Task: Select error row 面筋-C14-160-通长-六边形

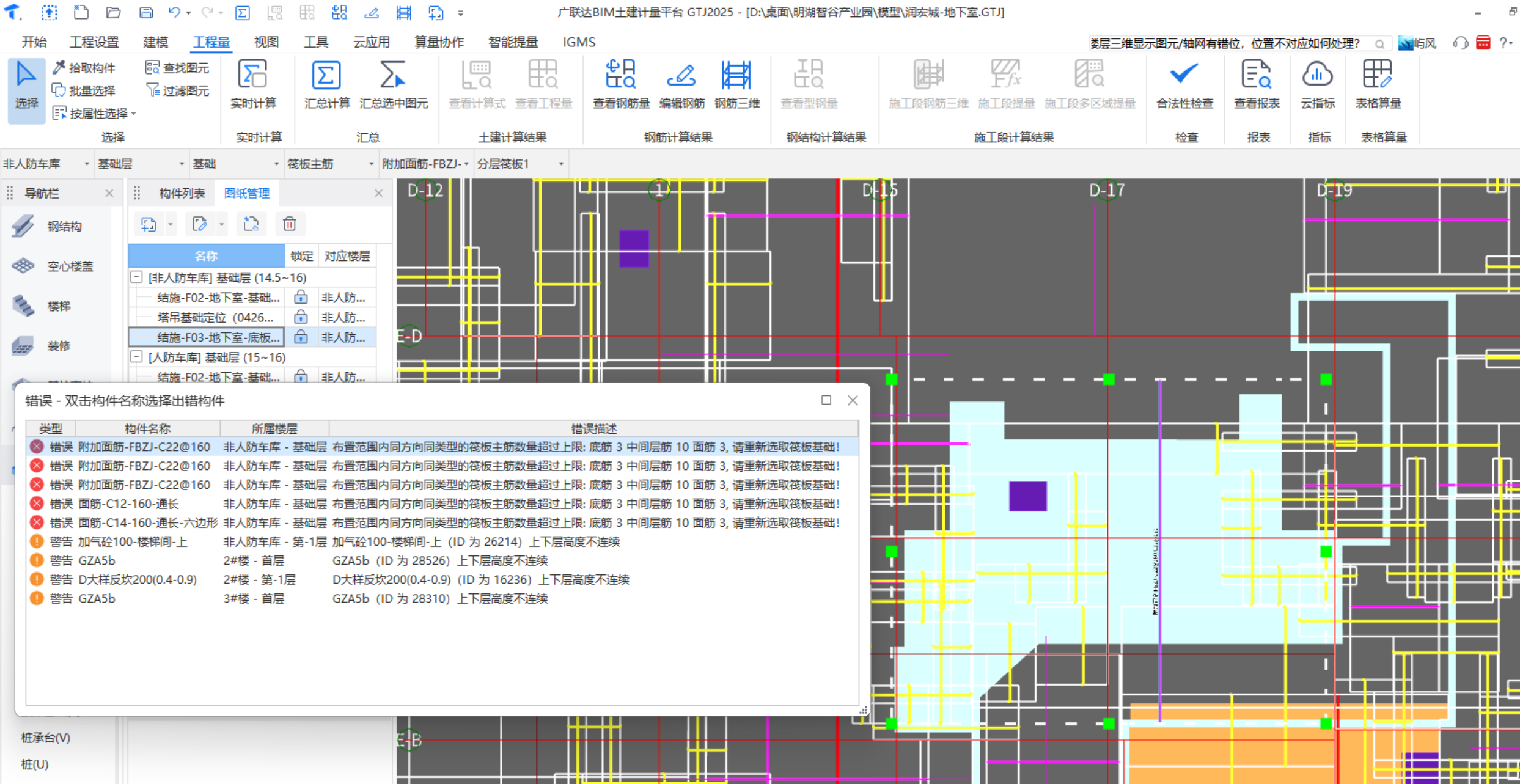Action: pyautogui.click(x=442, y=522)
